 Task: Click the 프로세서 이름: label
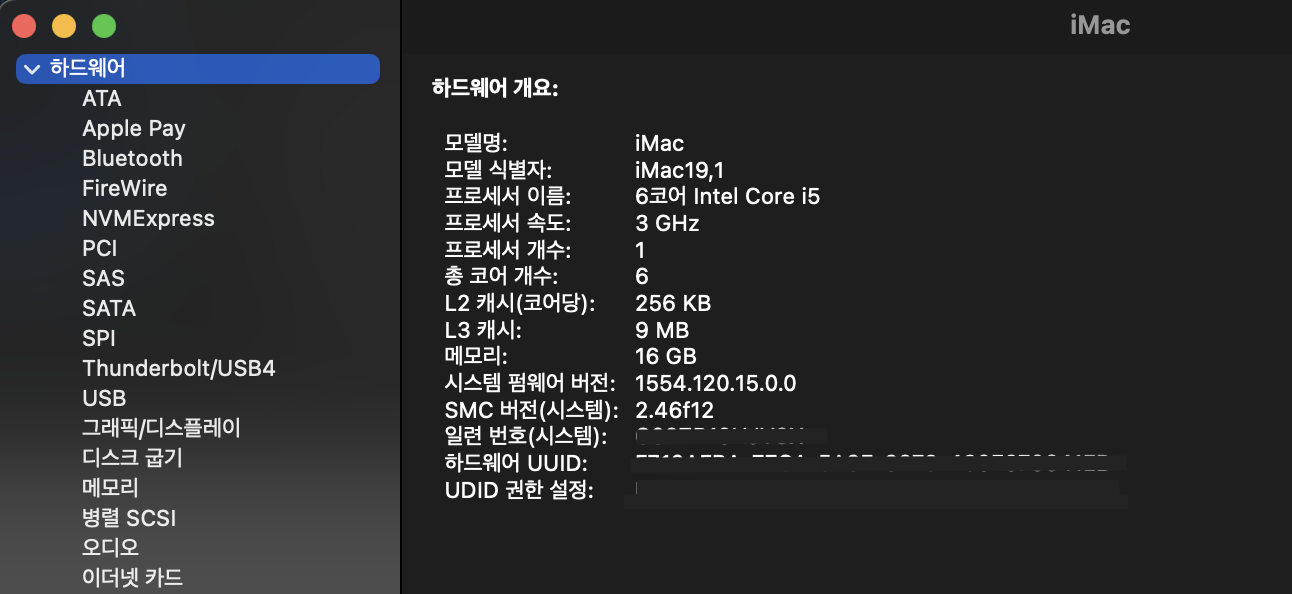(508, 196)
